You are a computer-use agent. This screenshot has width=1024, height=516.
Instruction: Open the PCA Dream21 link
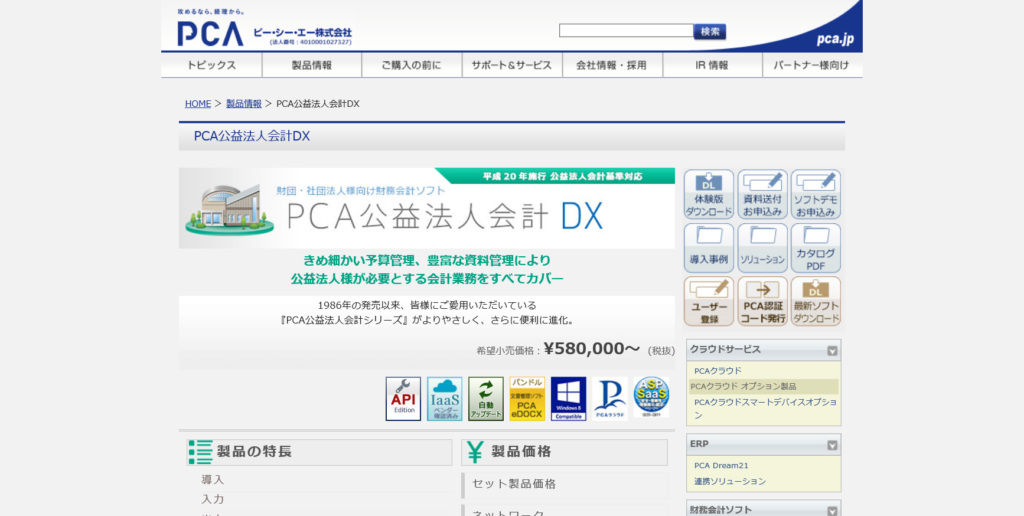[x=721, y=466]
